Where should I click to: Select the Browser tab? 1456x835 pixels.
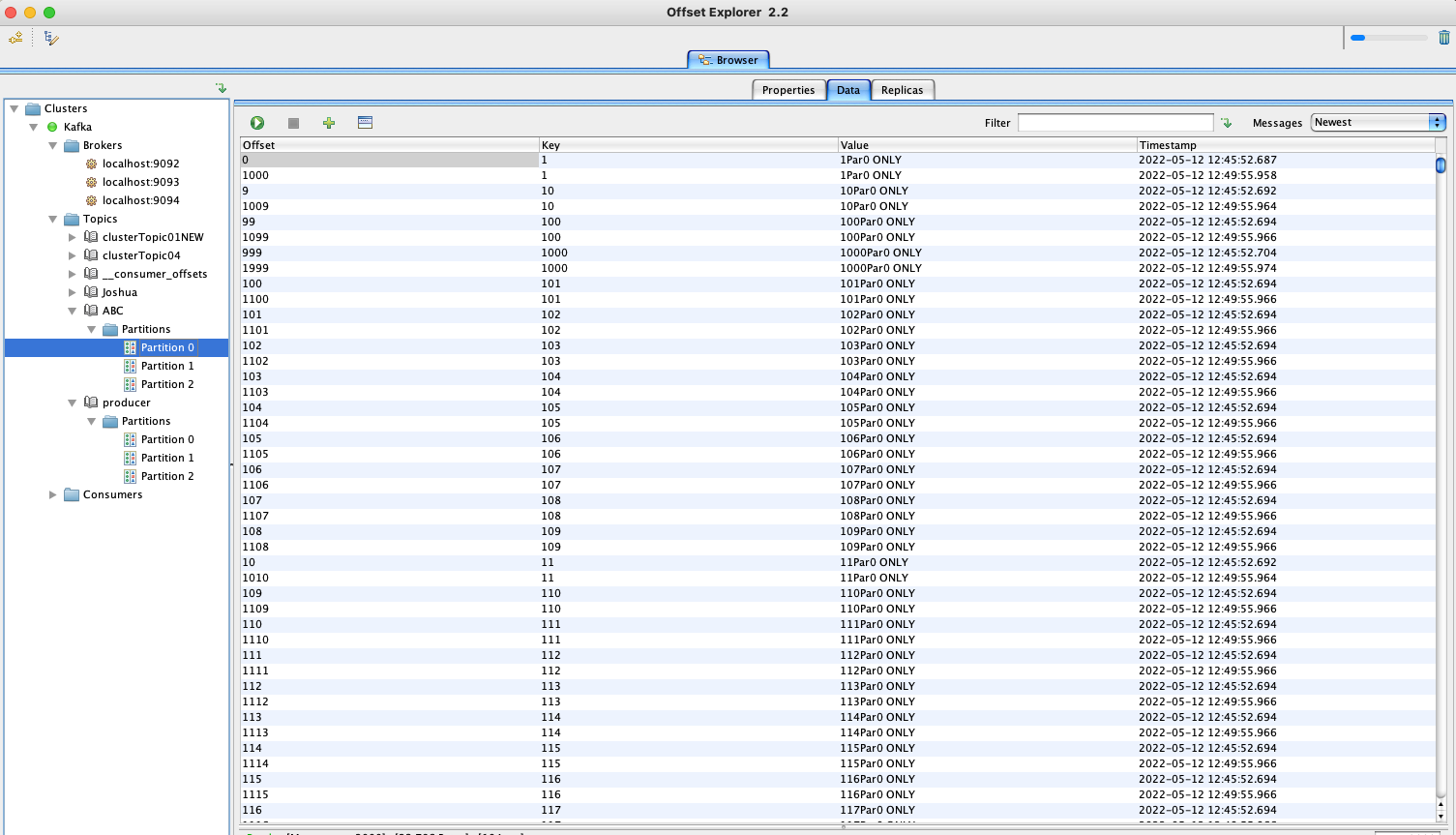[x=728, y=60]
